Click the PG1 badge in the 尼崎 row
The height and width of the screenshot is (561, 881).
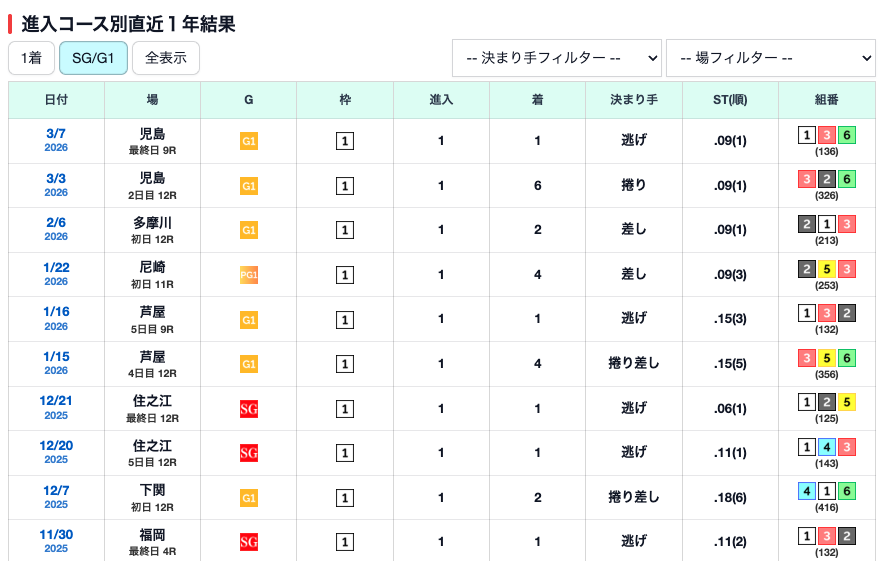(249, 275)
